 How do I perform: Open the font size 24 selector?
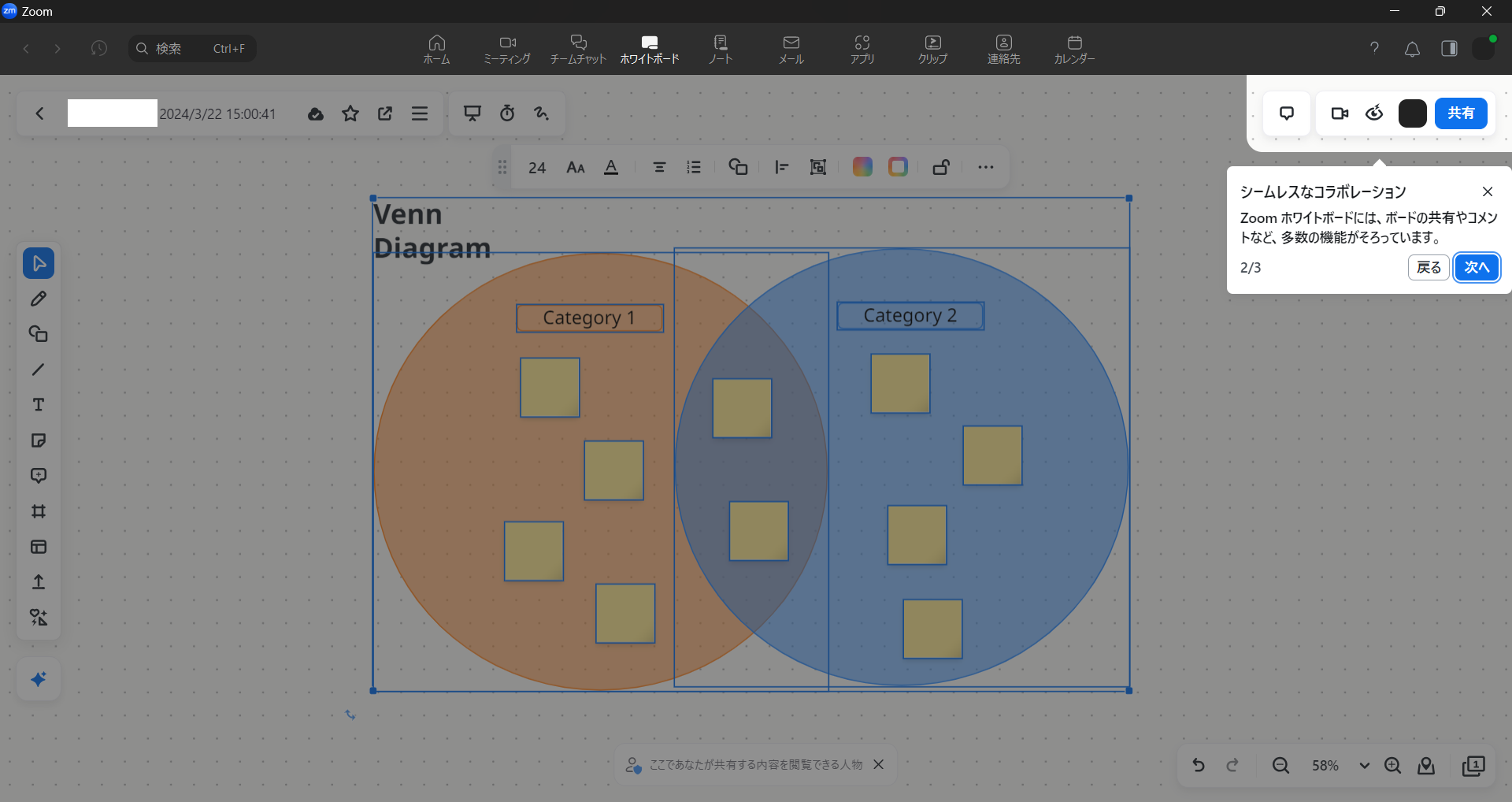pyautogui.click(x=537, y=168)
